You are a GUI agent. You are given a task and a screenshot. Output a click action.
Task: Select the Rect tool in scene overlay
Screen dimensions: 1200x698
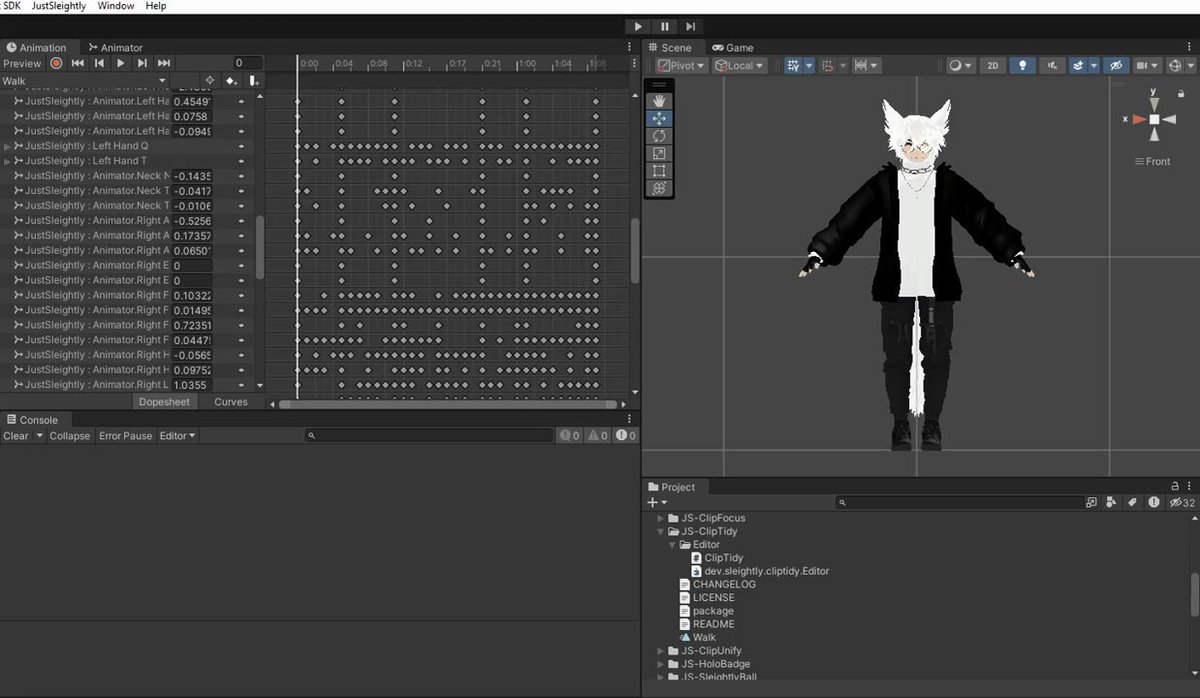tap(659, 171)
